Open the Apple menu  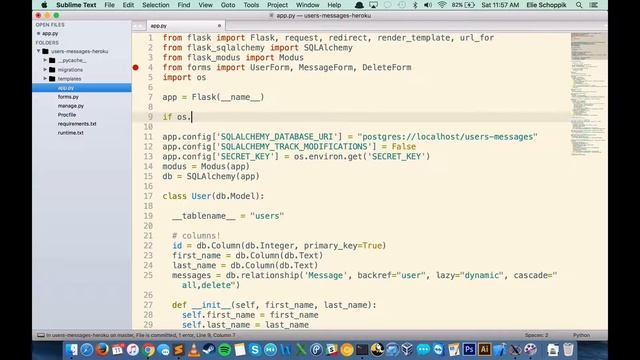pyautogui.click(x=44, y=5)
